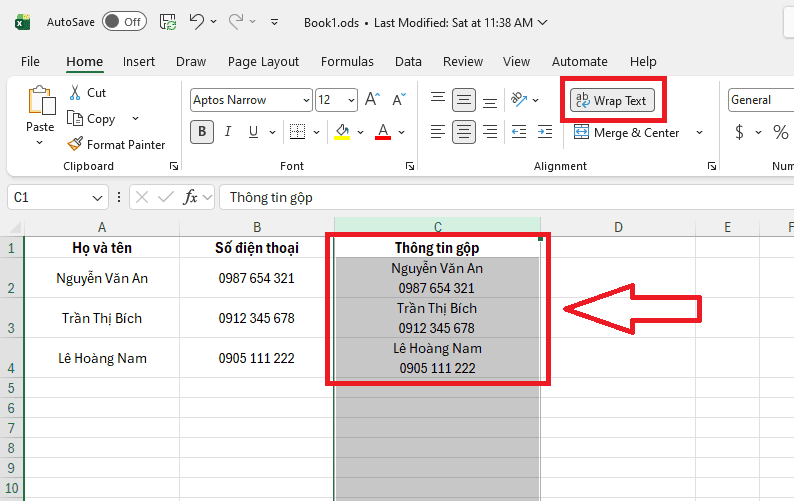Viewport: 794px width, 501px height.
Task: Expand Fill Color palette arrow
Action: [360, 132]
